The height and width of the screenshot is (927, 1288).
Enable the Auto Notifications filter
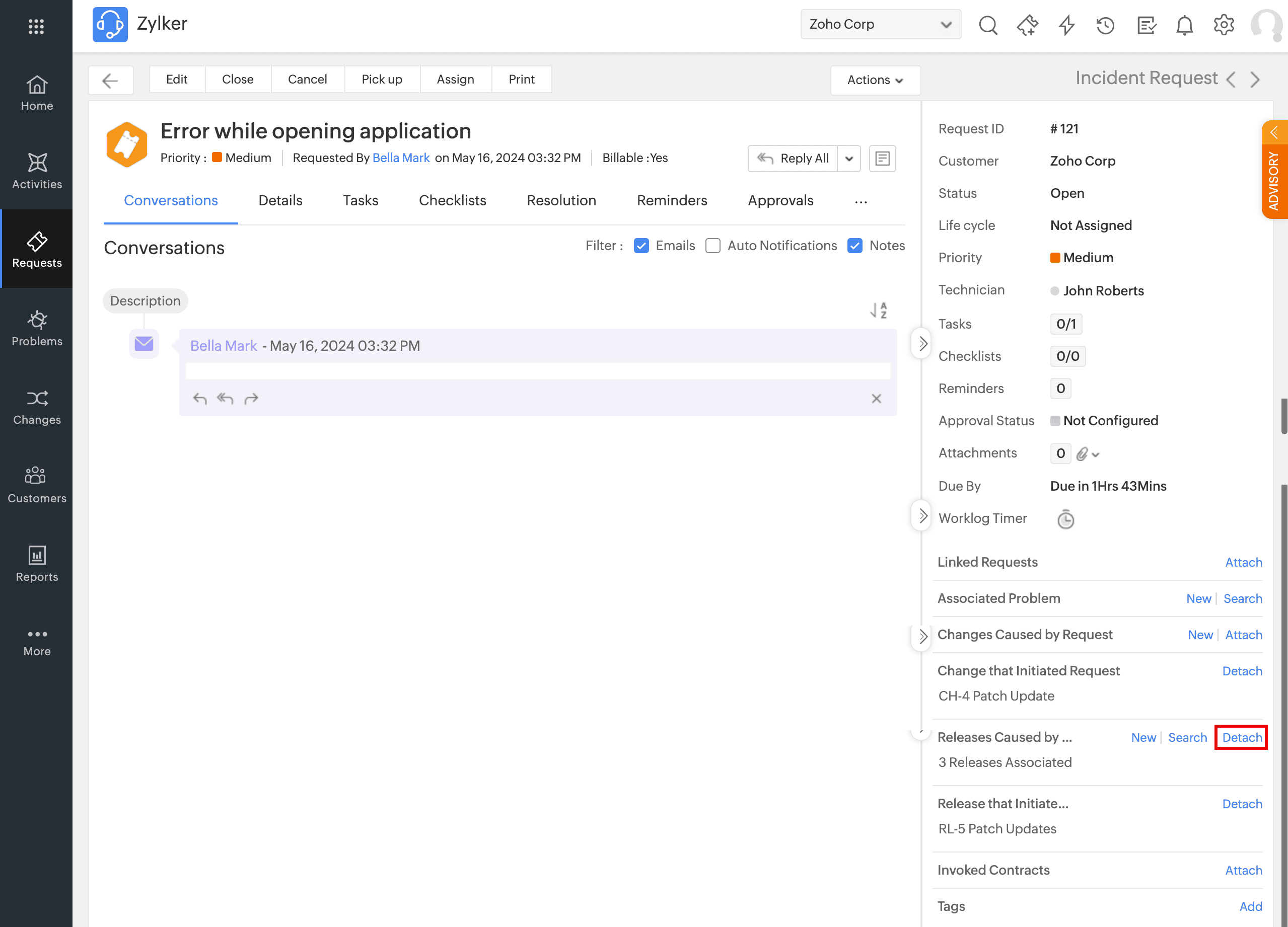point(712,246)
